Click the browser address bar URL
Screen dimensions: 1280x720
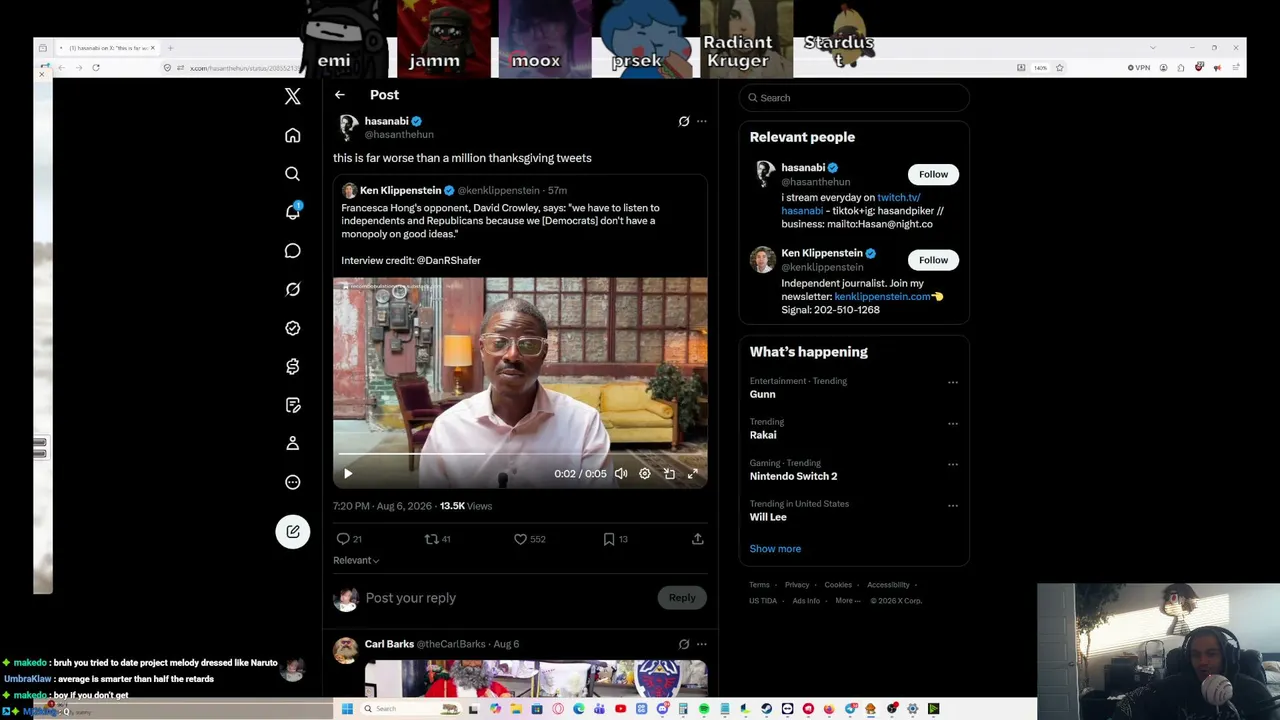pos(244,68)
